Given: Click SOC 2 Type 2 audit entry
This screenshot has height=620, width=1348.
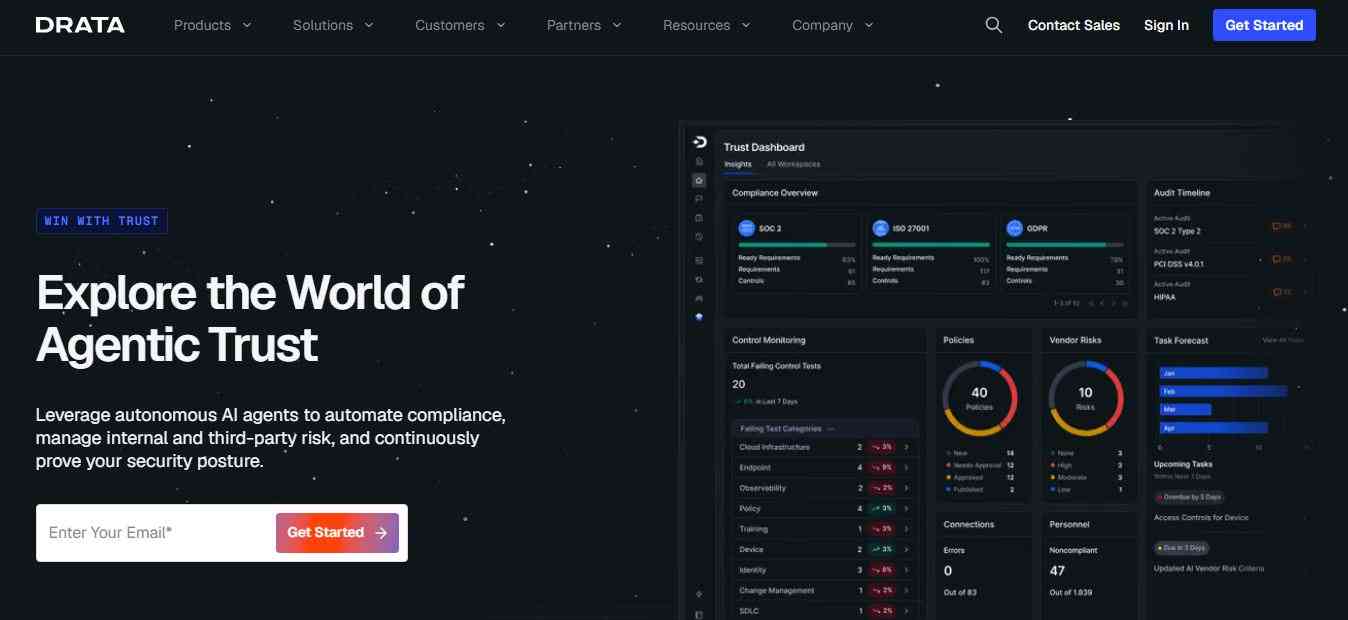Looking at the screenshot, I should (1177, 231).
